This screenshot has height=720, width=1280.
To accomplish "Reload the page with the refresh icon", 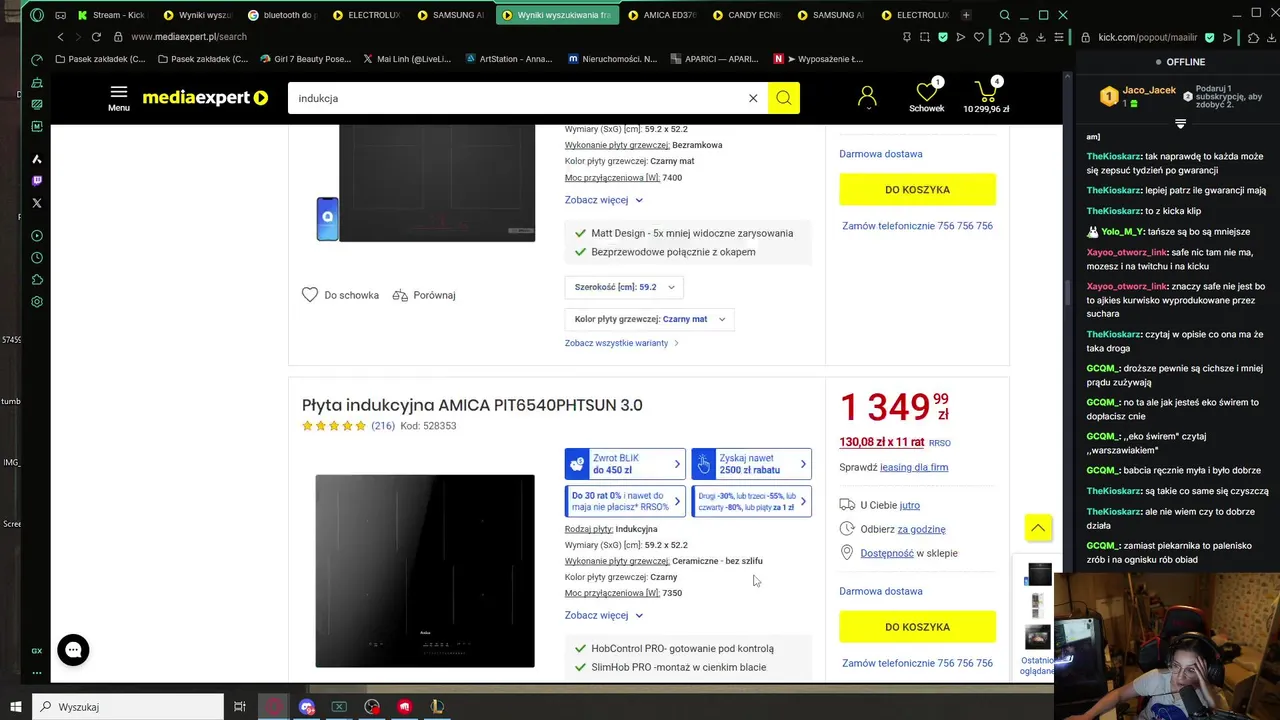I will click(x=96, y=37).
